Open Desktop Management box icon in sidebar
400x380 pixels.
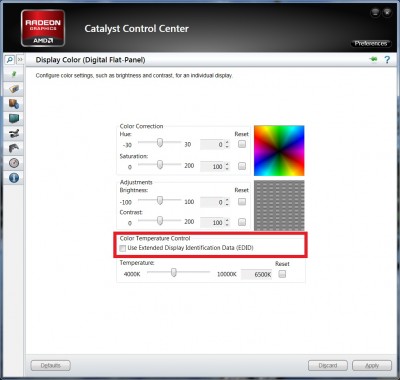(x=14, y=104)
